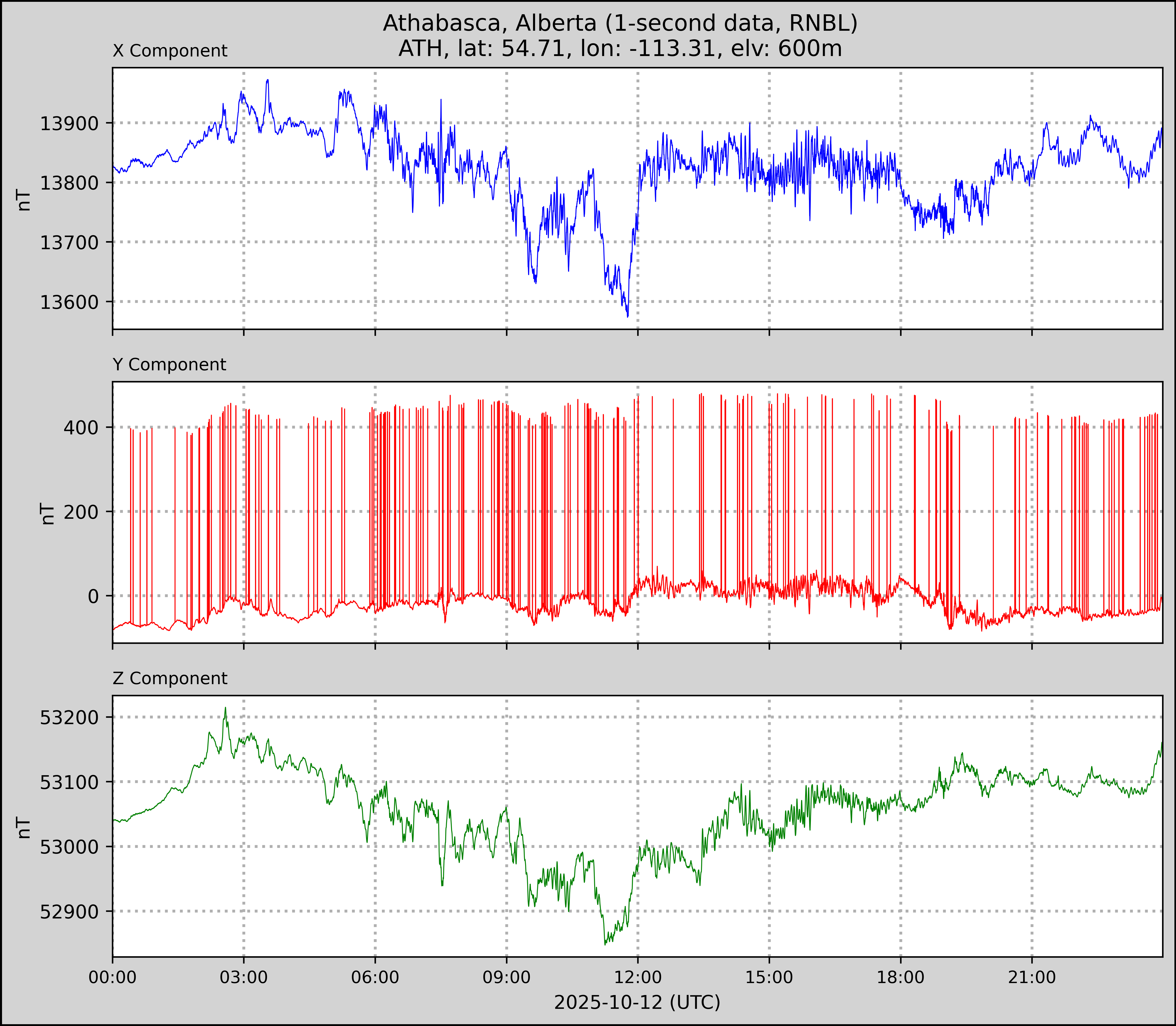Click the X Component panel label
This screenshot has height=1026, width=1176.
click(170, 51)
